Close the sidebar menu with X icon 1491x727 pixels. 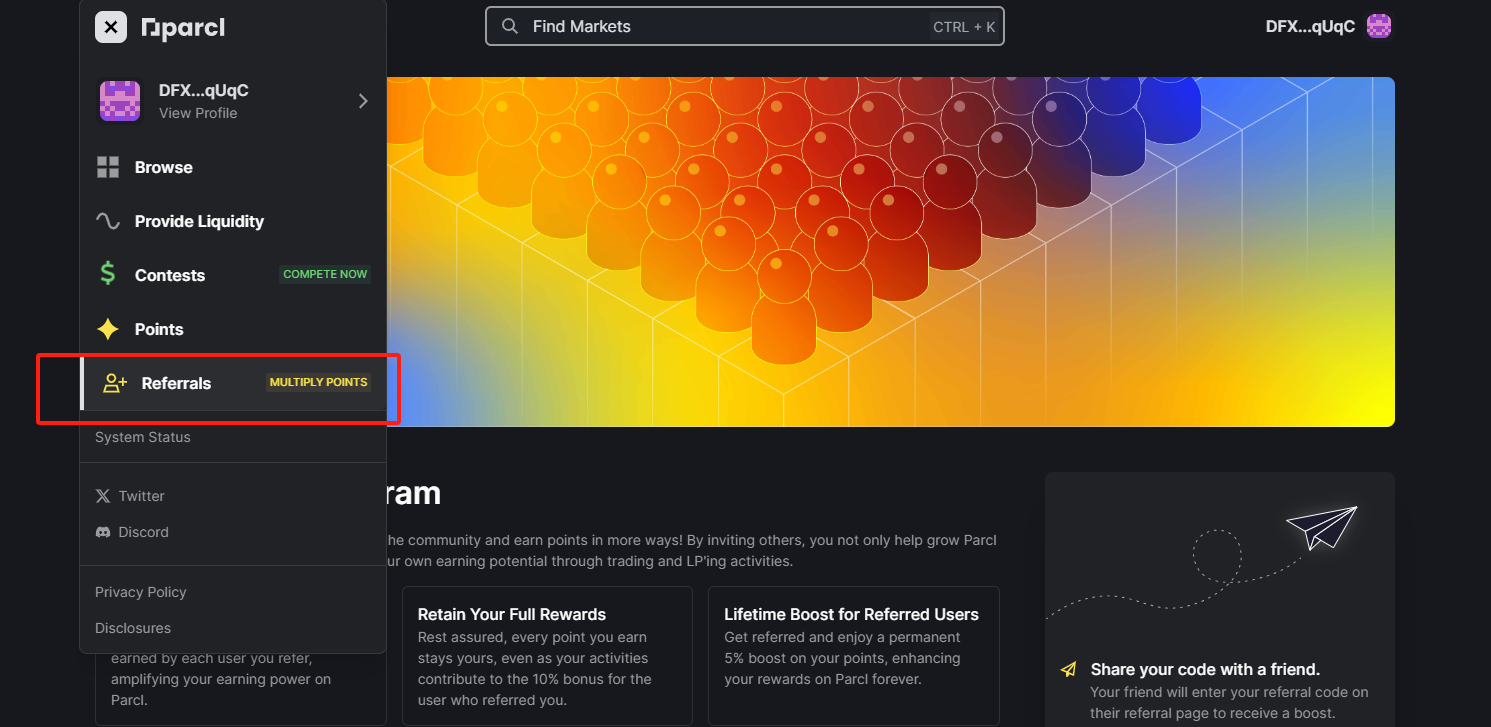click(x=111, y=27)
